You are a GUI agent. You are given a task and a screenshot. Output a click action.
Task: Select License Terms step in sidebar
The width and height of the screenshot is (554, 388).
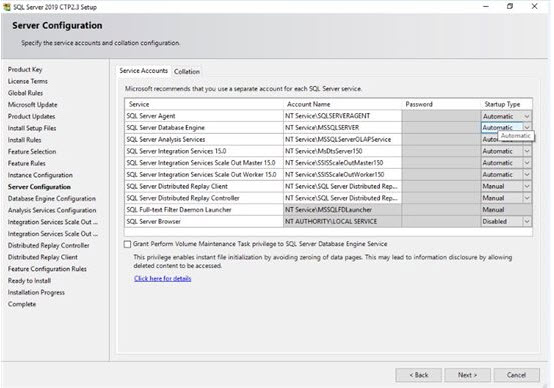[x=28, y=81]
